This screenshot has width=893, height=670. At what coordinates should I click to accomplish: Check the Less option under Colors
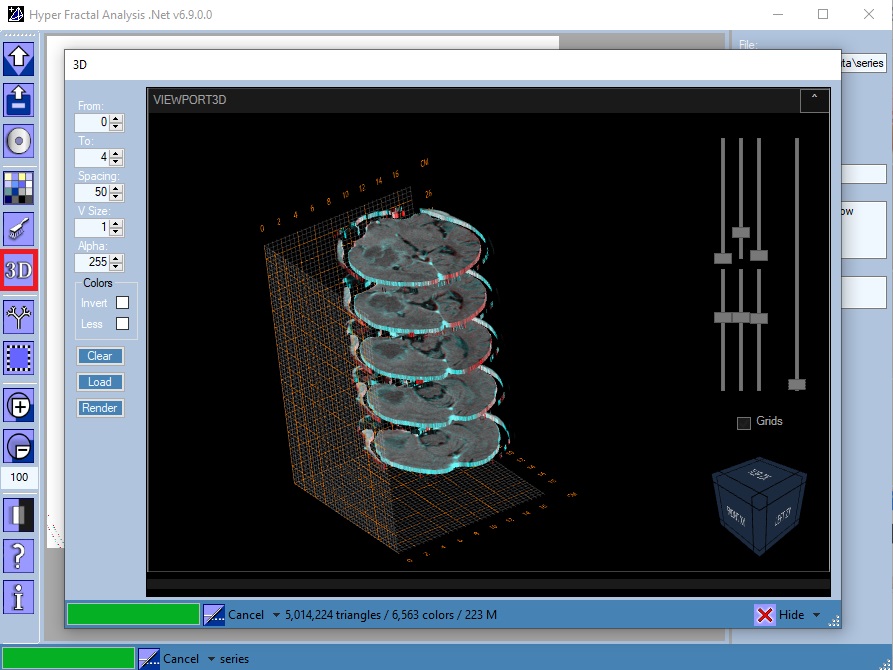pyautogui.click(x=122, y=323)
